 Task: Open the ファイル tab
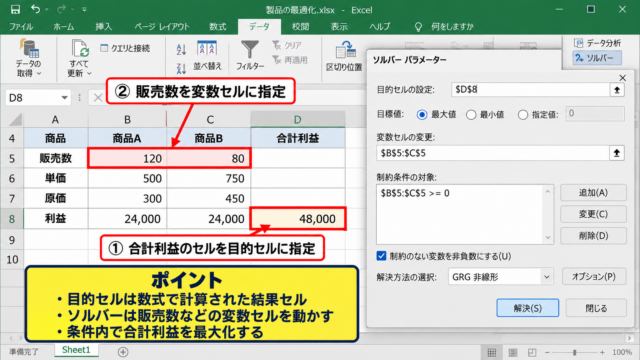[x=21, y=27]
